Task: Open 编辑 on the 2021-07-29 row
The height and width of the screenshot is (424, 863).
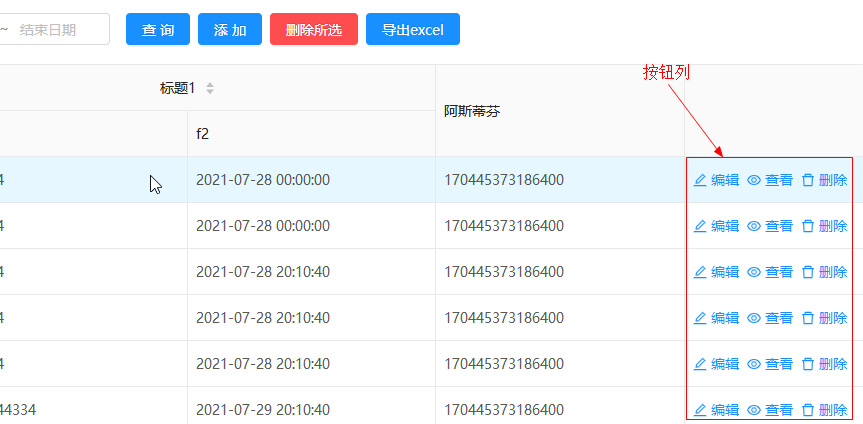Action: click(716, 410)
